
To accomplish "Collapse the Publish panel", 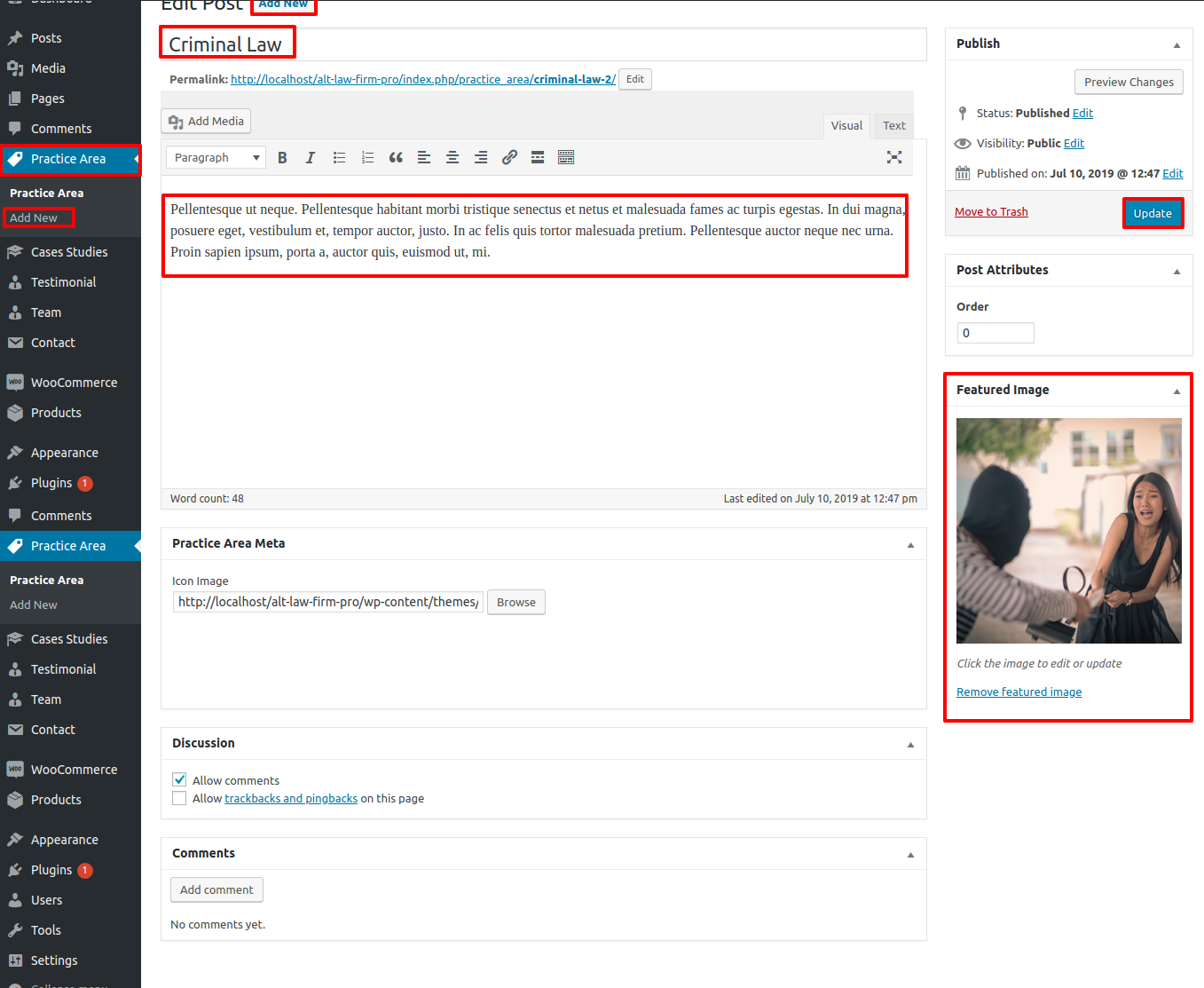I will click(x=1177, y=44).
